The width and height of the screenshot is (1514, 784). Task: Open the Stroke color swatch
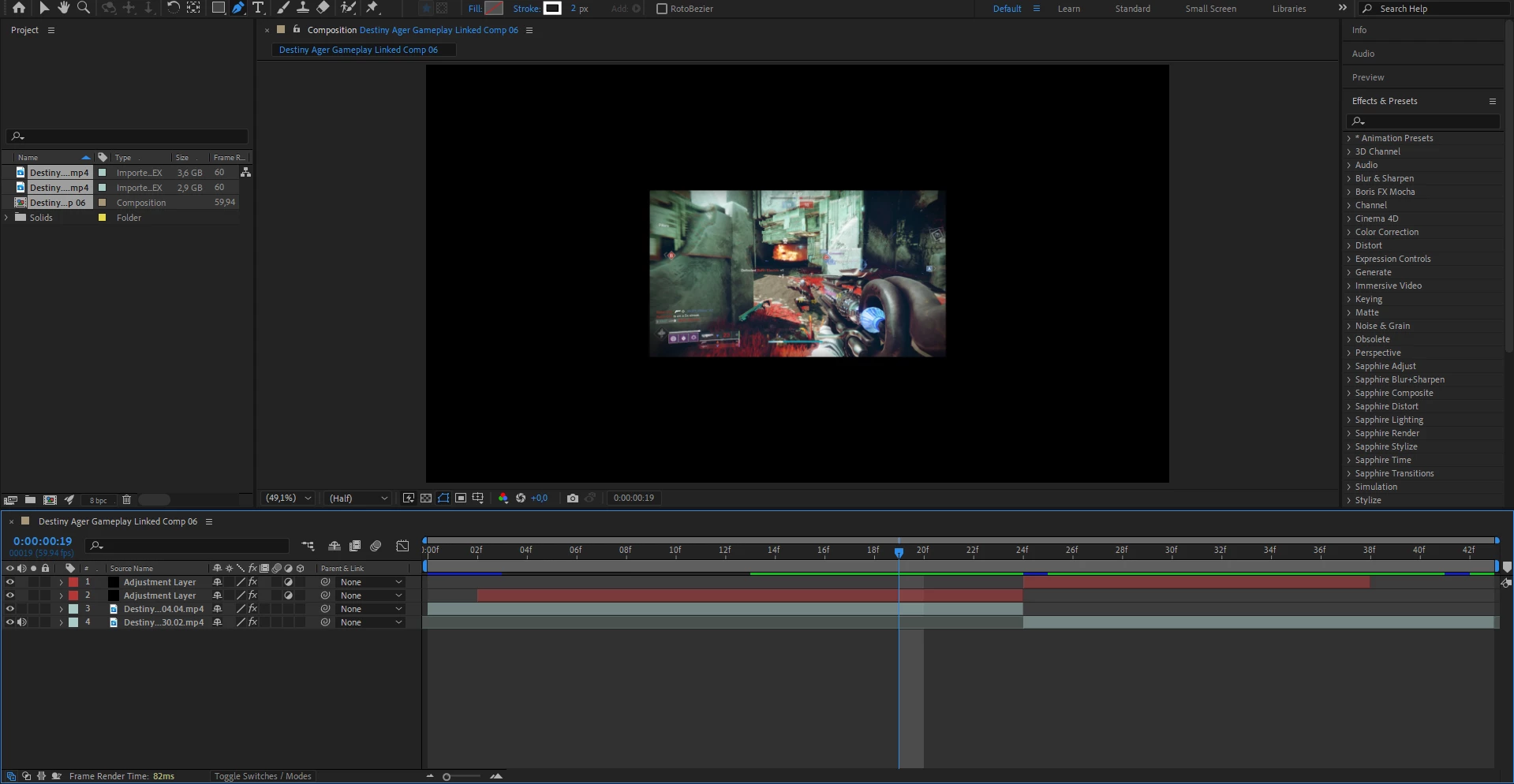[552, 9]
